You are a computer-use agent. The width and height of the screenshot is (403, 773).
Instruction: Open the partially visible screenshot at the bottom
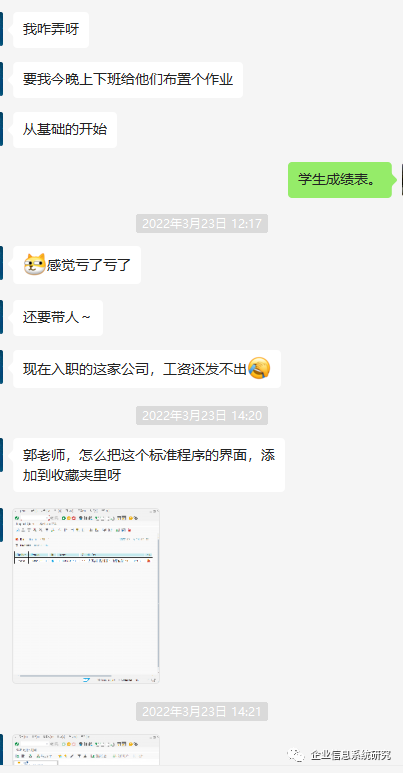[86, 754]
